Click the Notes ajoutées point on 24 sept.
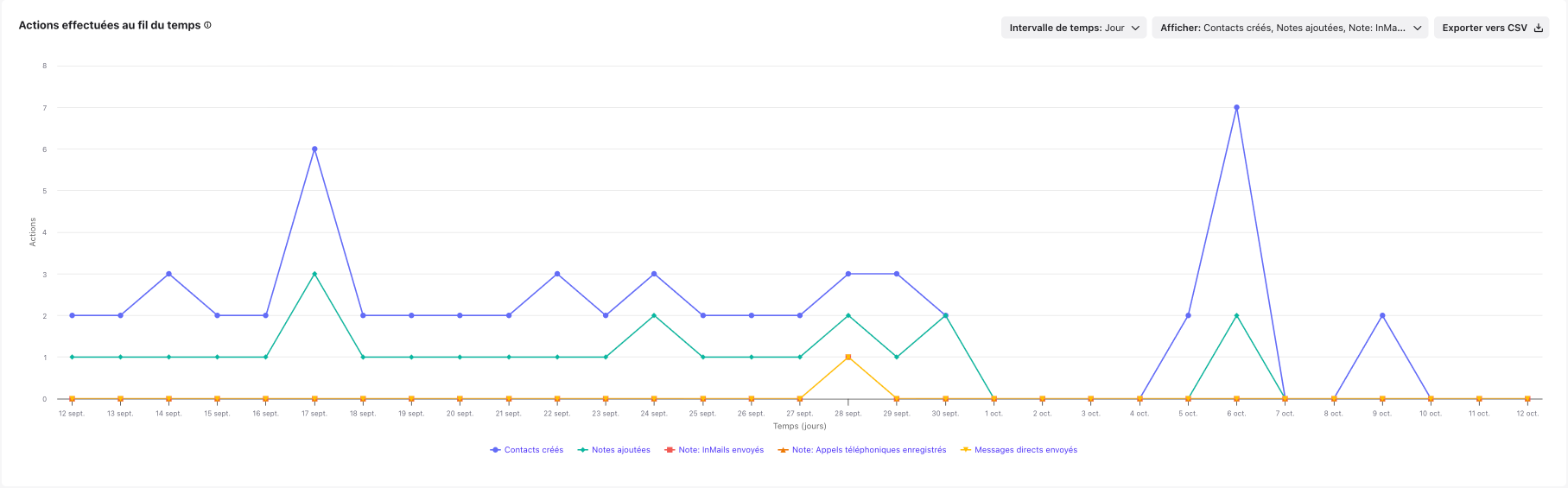Screen dimensions: 1568x488 [654, 315]
